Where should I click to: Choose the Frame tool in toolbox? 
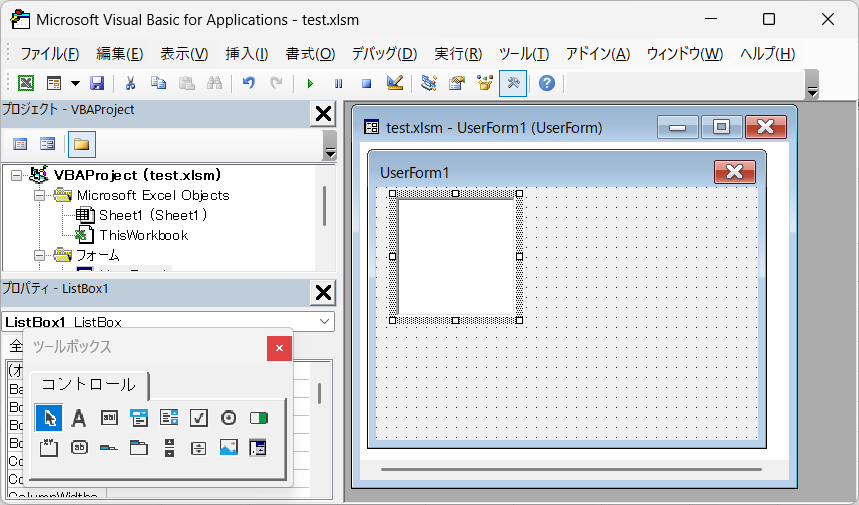click(x=49, y=448)
